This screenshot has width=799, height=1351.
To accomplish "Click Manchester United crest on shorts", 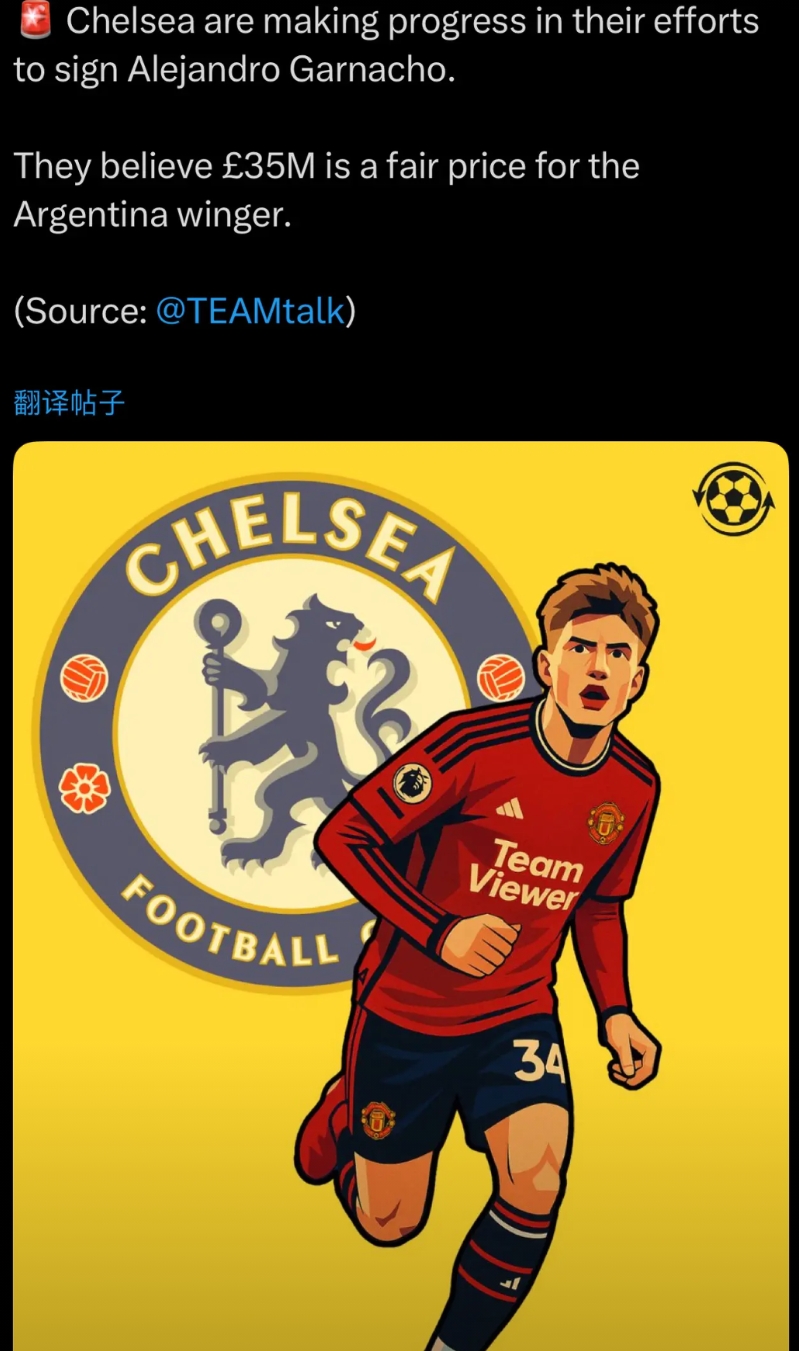I will 378,1120.
